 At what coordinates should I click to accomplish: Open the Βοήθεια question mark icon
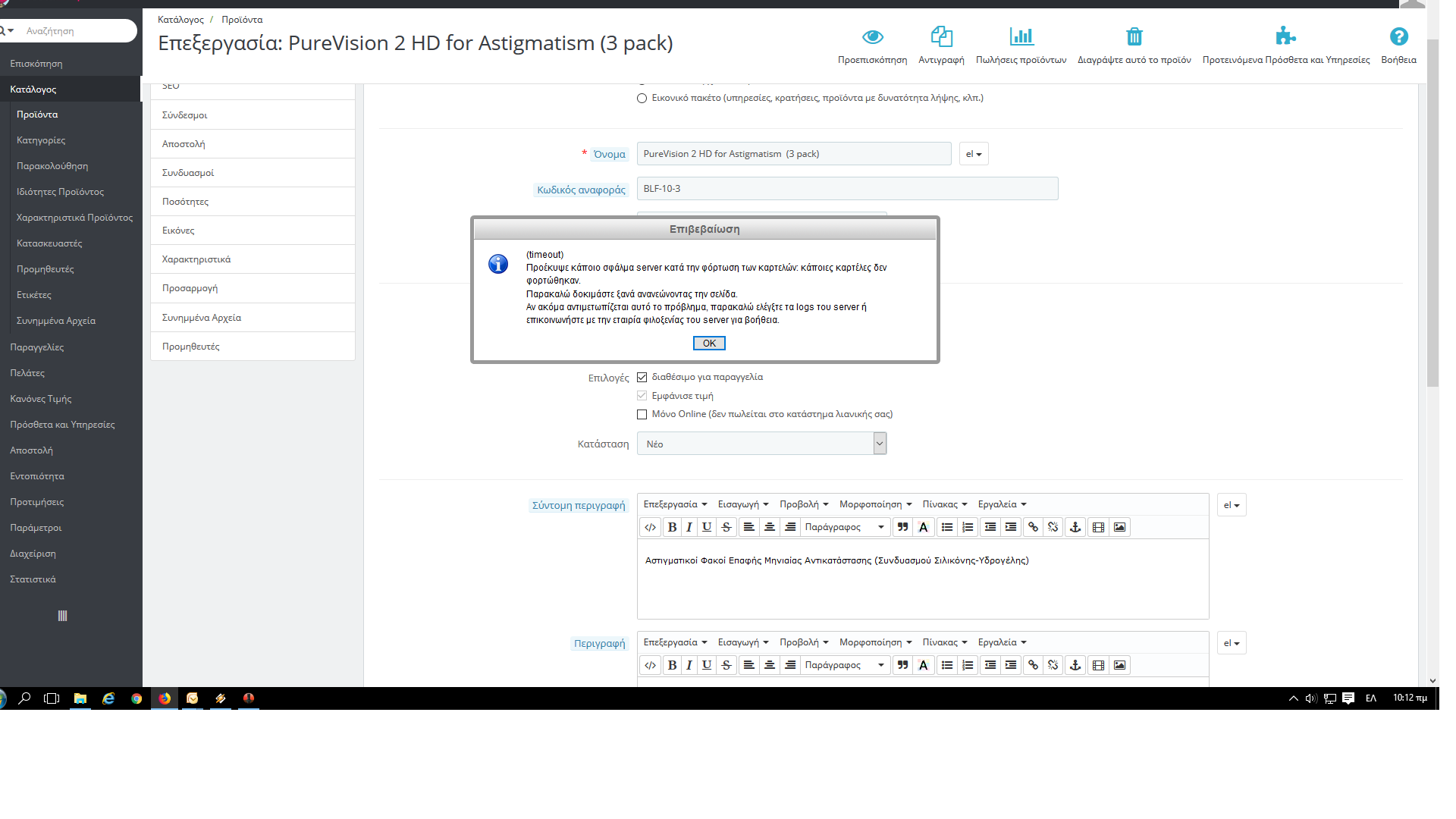[x=1398, y=36]
